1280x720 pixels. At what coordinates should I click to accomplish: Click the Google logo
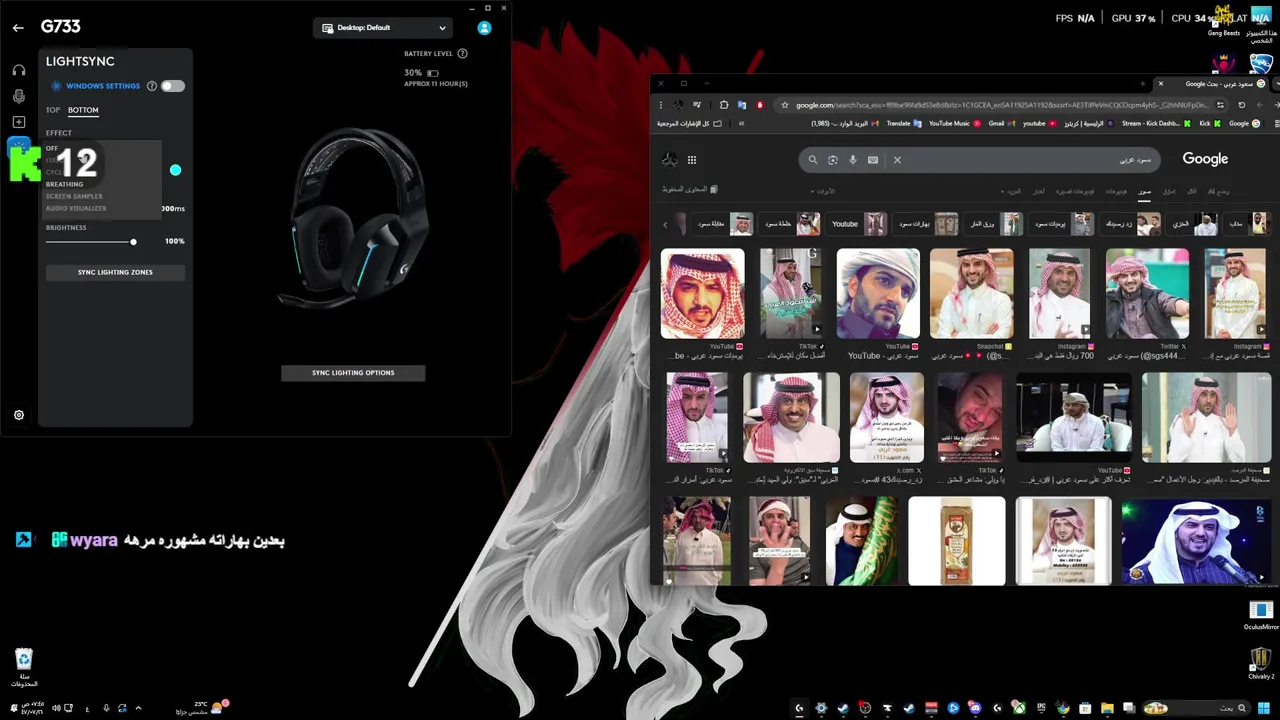pos(1205,159)
